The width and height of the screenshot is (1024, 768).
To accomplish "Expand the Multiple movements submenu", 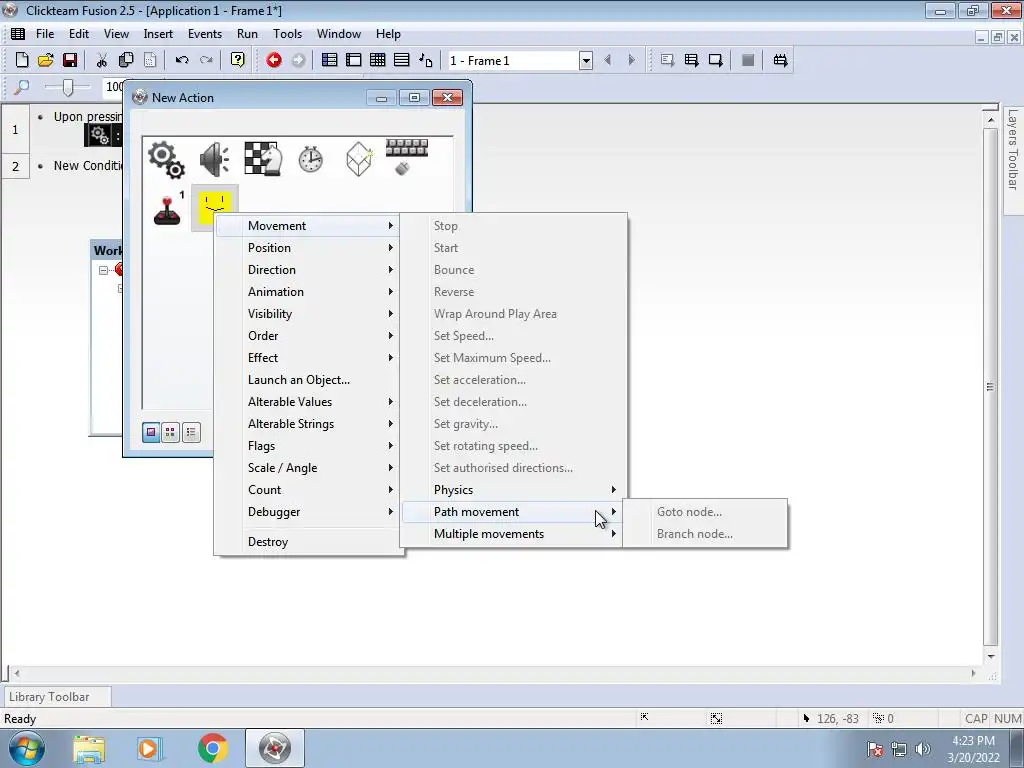I will pyautogui.click(x=513, y=534).
